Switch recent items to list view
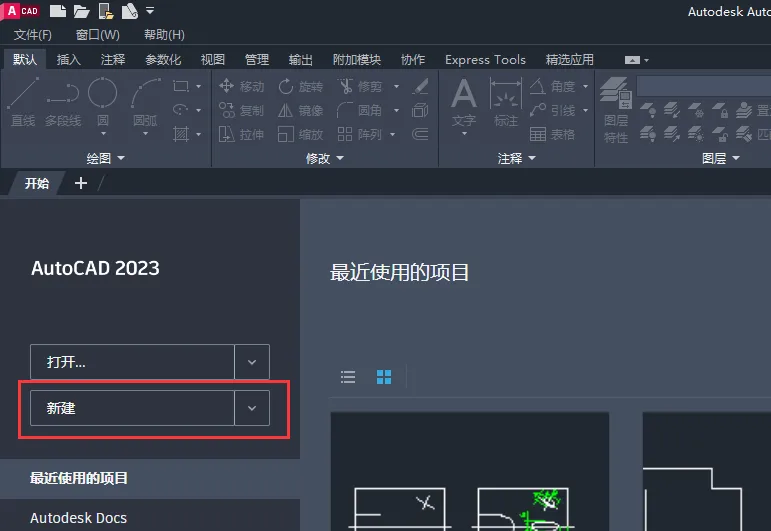Image resolution: width=771 pixels, height=531 pixels. [x=348, y=377]
